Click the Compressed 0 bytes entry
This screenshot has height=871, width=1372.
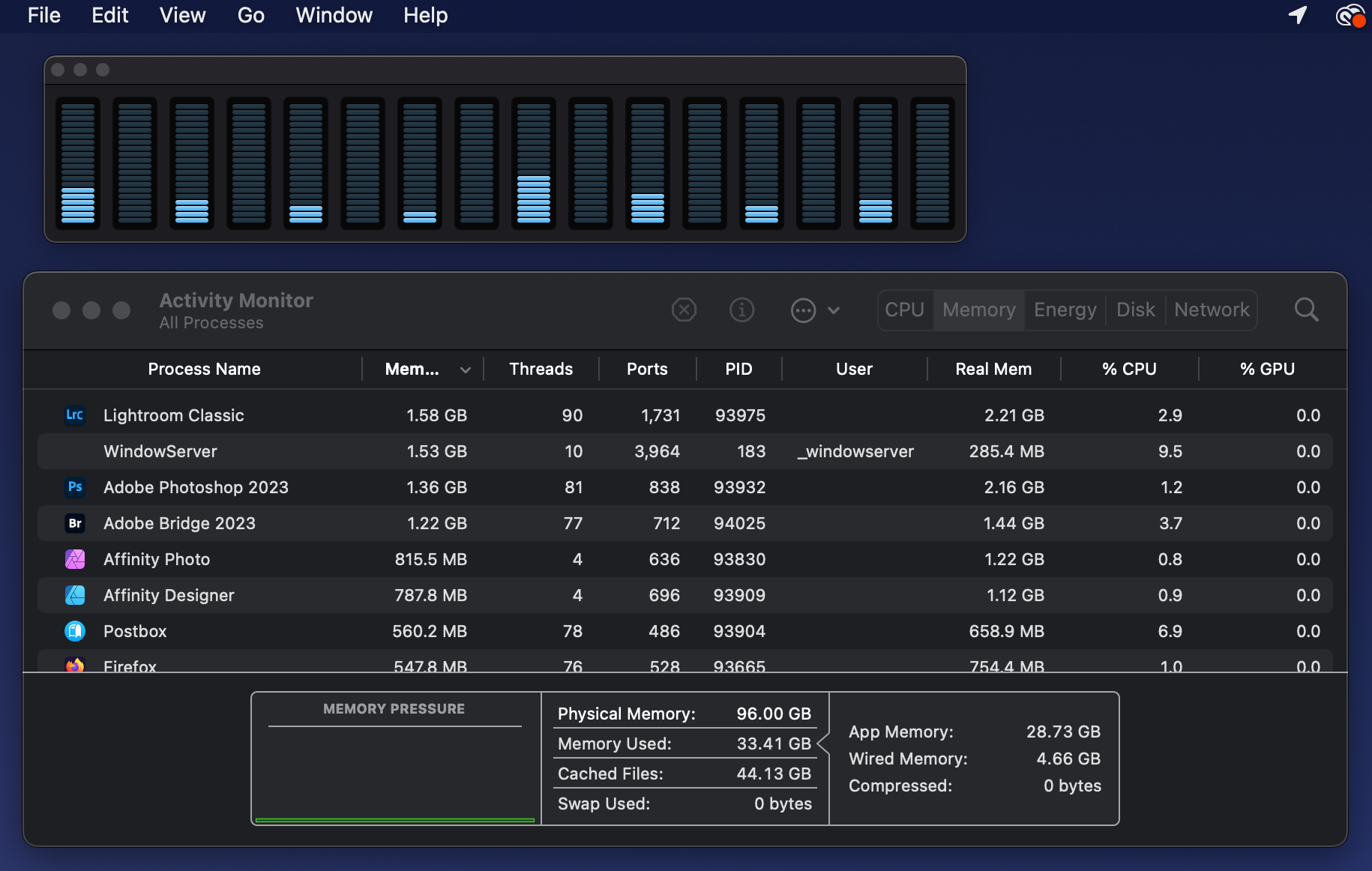pyautogui.click(x=975, y=786)
